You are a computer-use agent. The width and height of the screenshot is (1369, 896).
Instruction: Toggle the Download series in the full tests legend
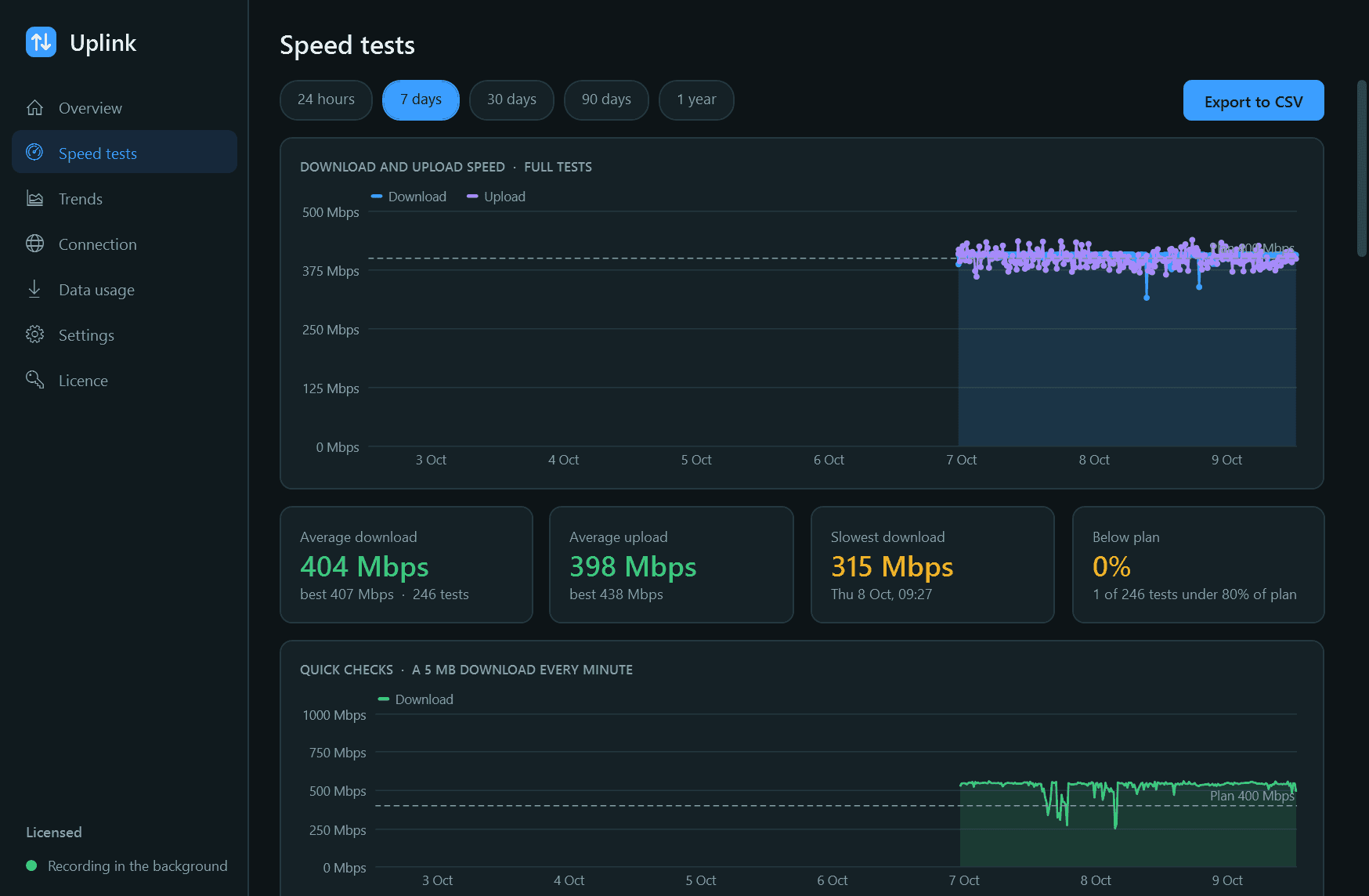coord(409,197)
